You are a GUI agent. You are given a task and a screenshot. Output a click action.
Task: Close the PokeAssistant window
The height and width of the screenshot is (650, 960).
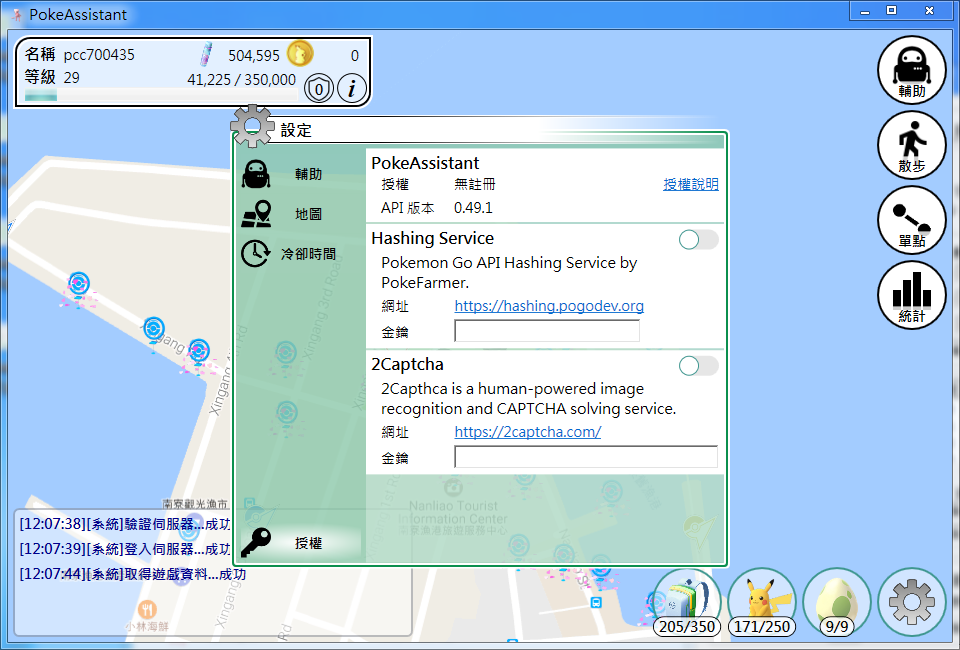tap(929, 10)
